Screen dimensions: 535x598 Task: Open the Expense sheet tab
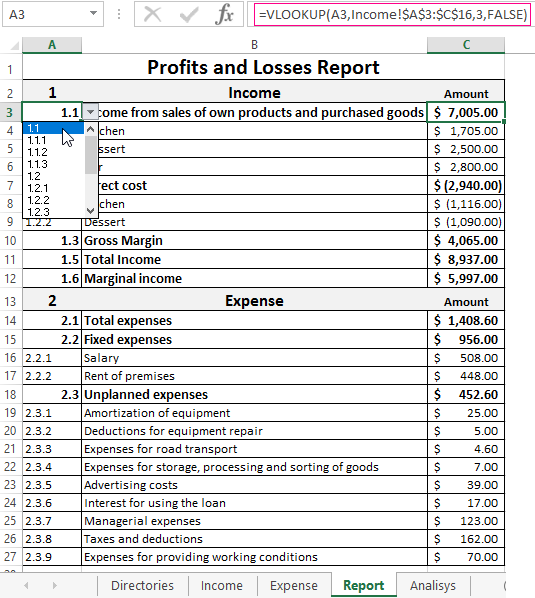point(294,585)
